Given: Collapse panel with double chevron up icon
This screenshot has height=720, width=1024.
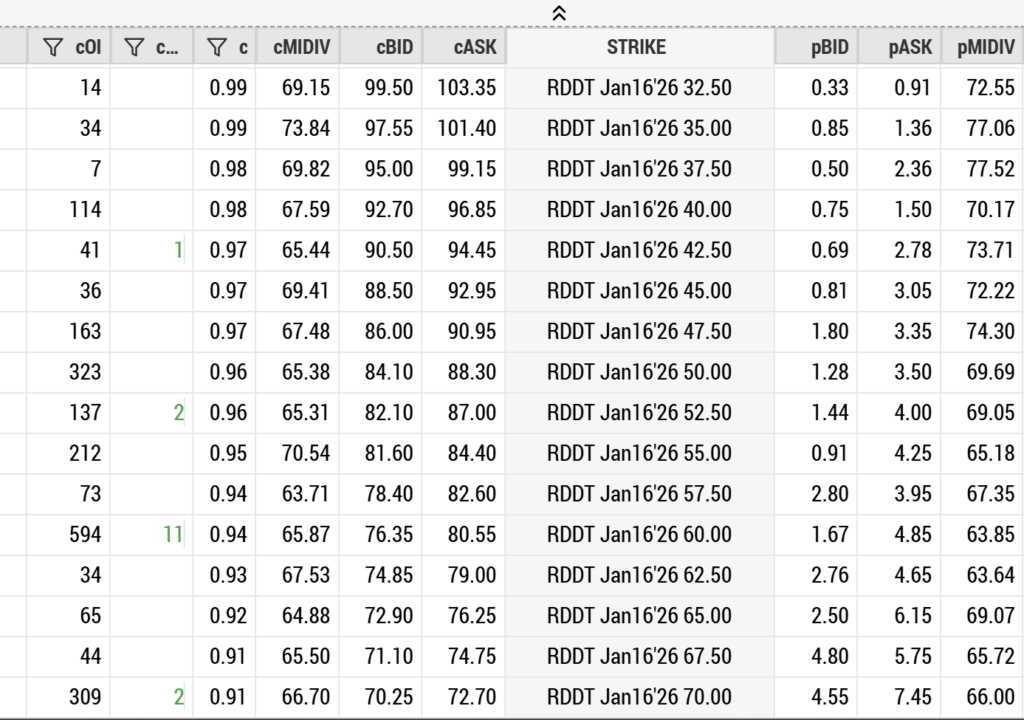Looking at the screenshot, I should 559,13.
